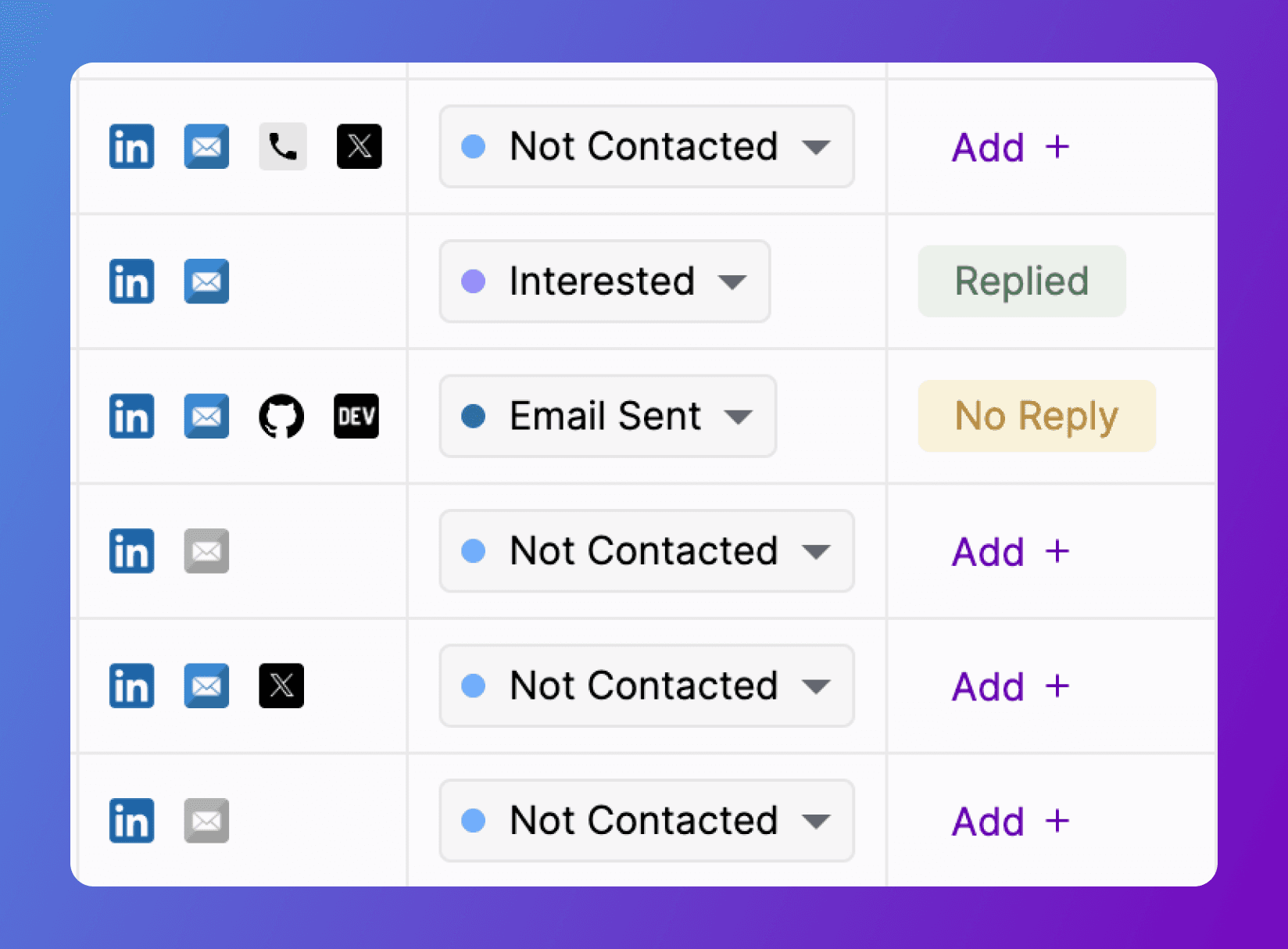Click the No Reply status tag
Image resolution: width=1288 pixels, height=949 pixels.
1036,416
